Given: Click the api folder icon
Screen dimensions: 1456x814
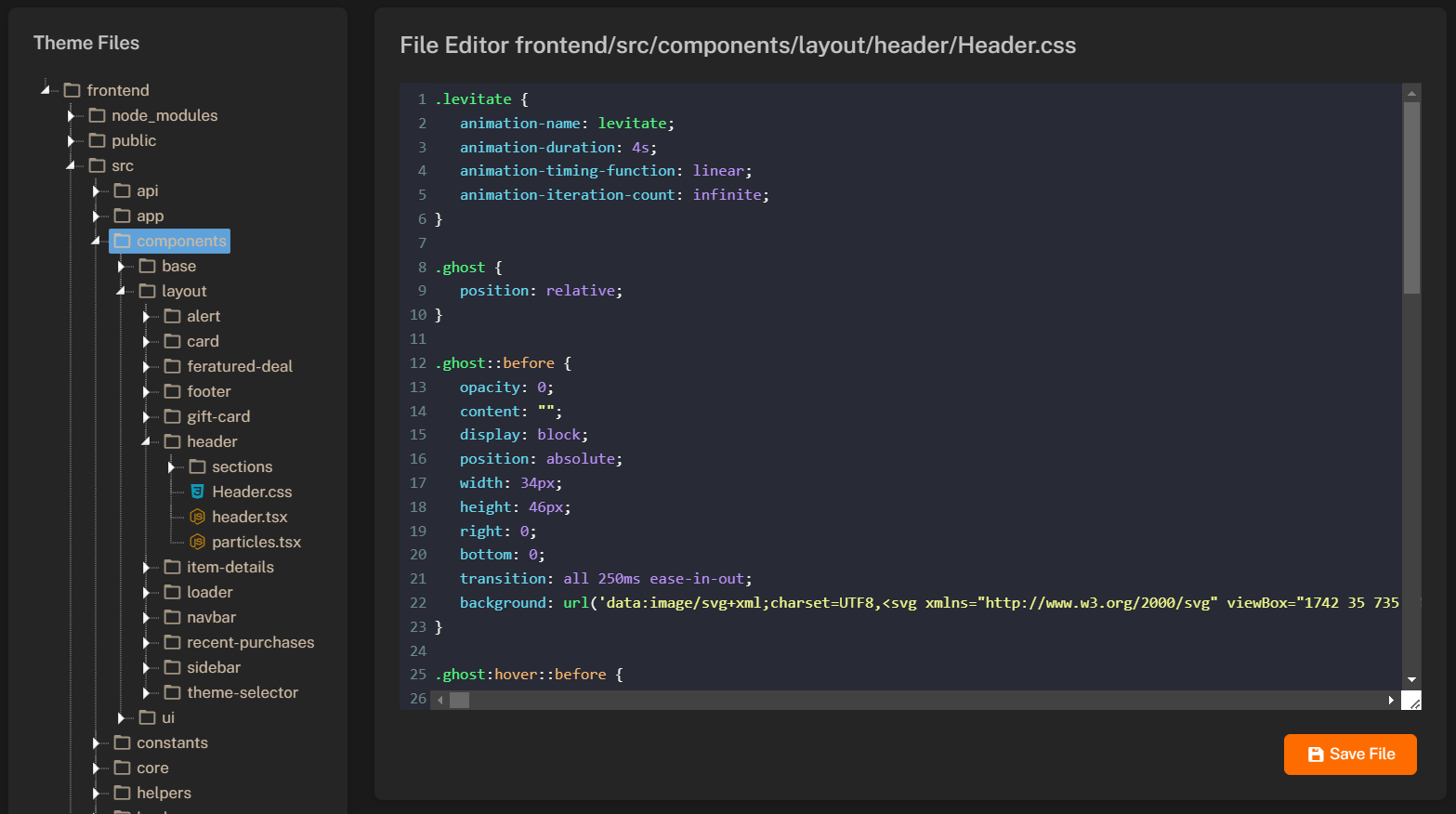Looking at the screenshot, I should (122, 190).
